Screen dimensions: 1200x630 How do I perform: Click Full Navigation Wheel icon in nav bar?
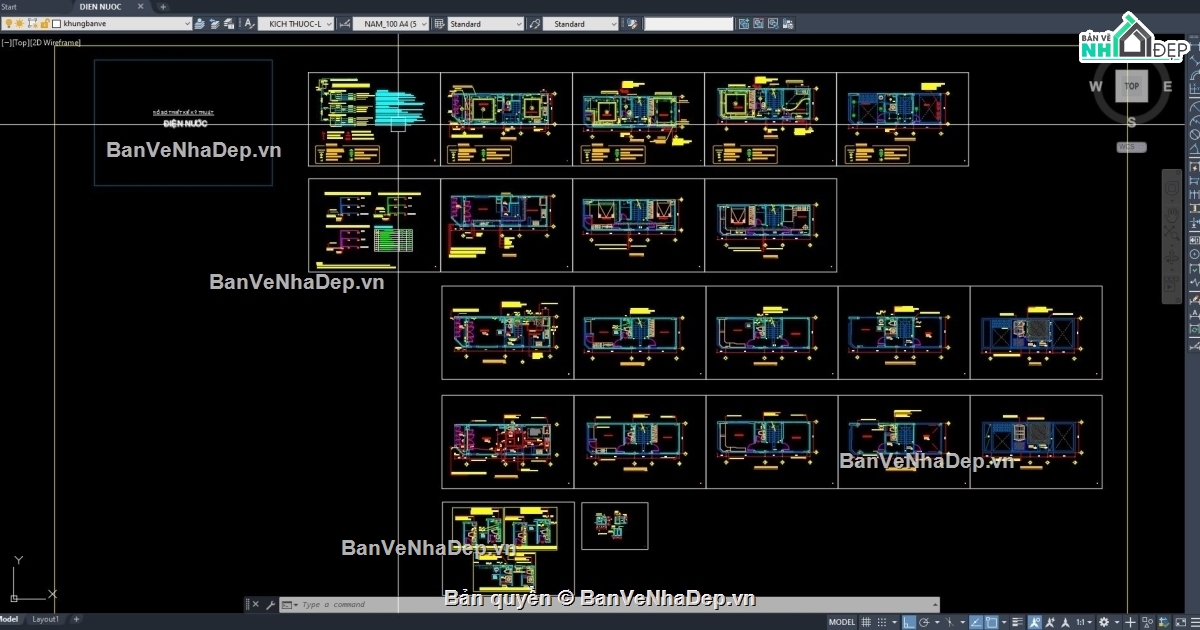click(x=1171, y=188)
